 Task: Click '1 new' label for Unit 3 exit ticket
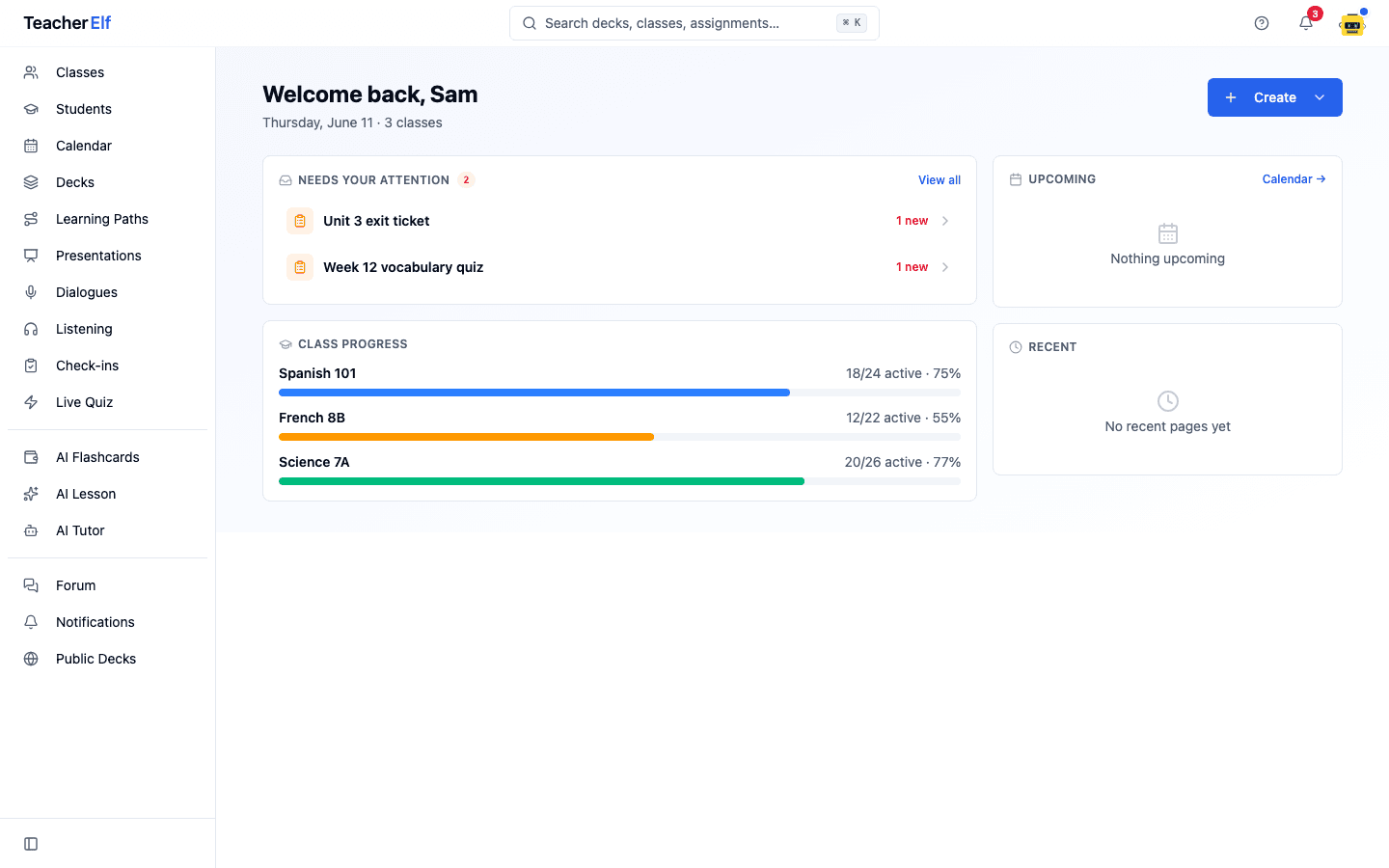pyautogui.click(x=912, y=221)
